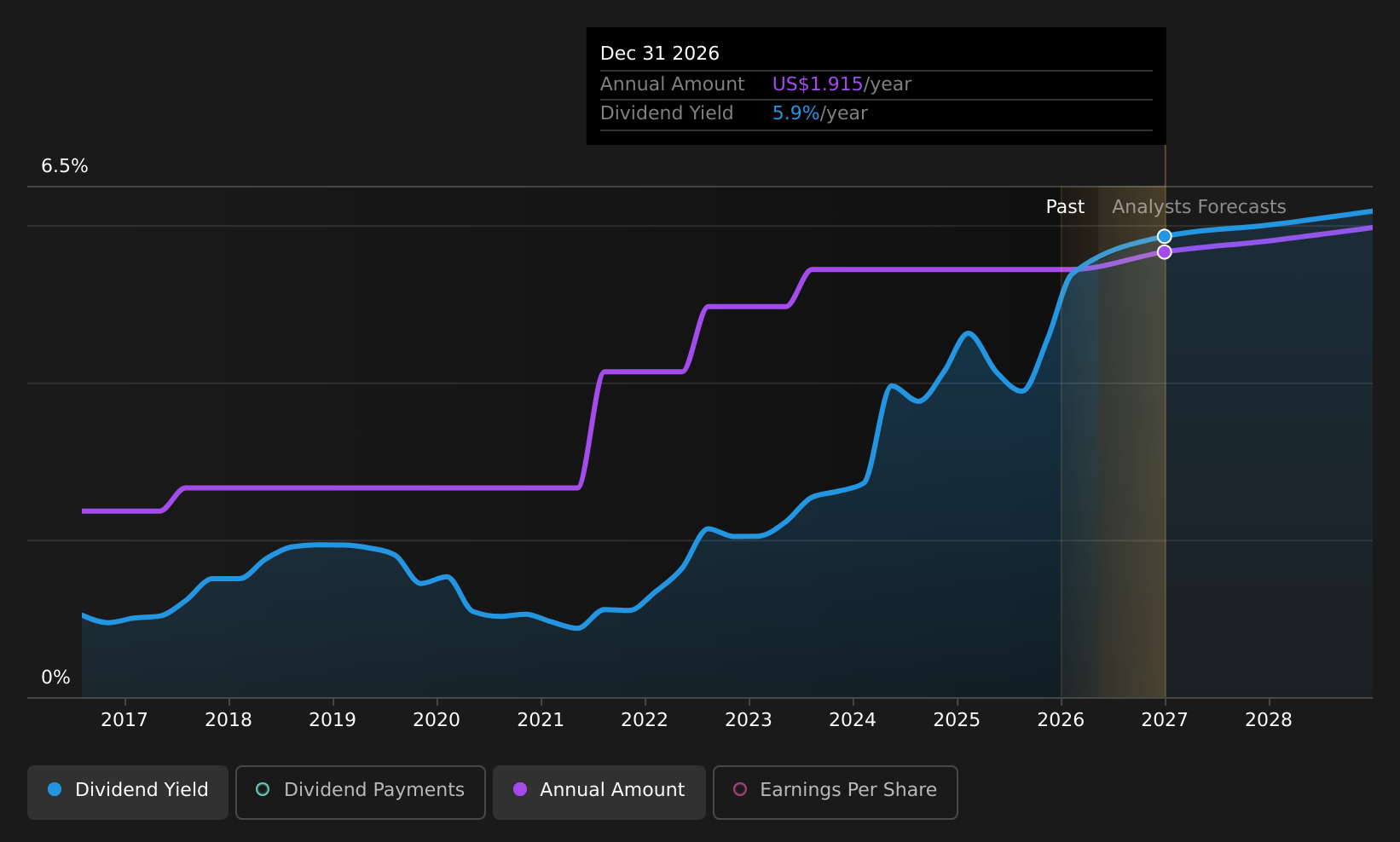Toggle the Annual Amount legend button
Image resolution: width=1400 pixels, height=842 pixels.
pyautogui.click(x=599, y=792)
